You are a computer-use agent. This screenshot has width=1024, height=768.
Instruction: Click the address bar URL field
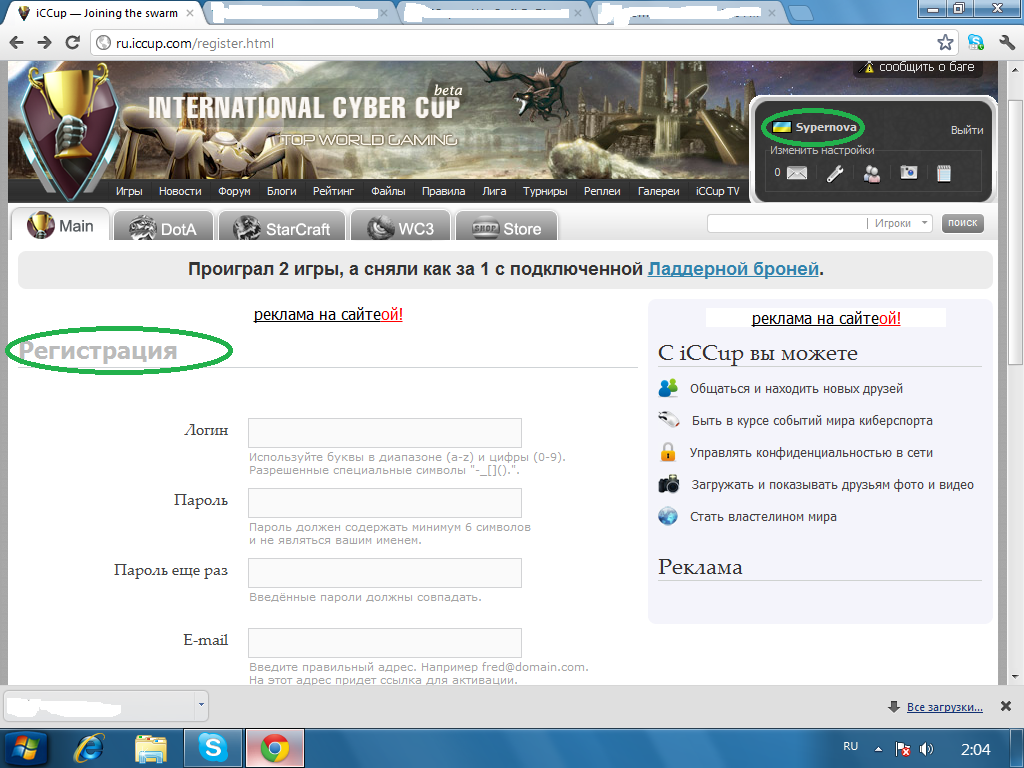pos(516,43)
